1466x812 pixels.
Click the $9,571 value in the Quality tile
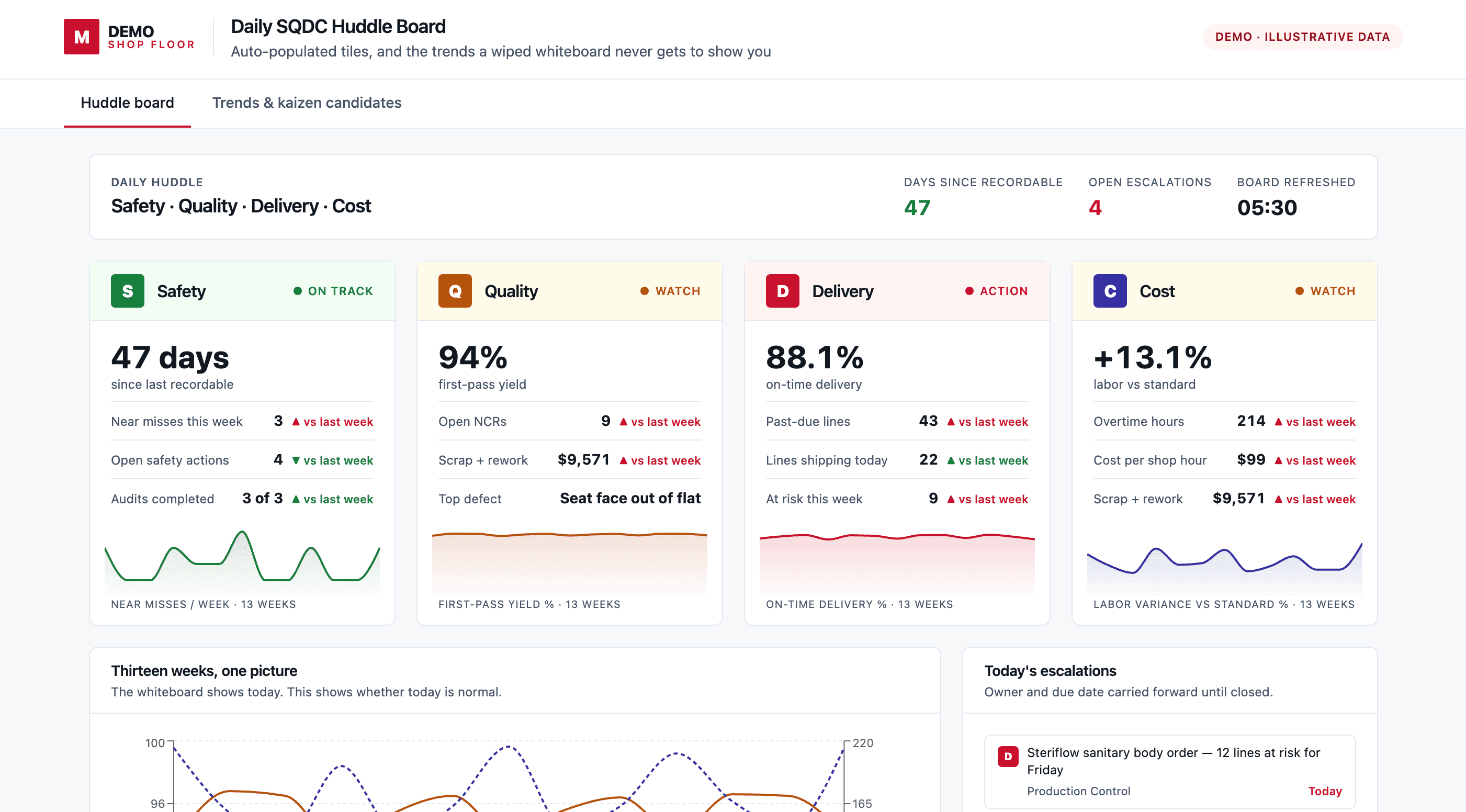coord(583,460)
